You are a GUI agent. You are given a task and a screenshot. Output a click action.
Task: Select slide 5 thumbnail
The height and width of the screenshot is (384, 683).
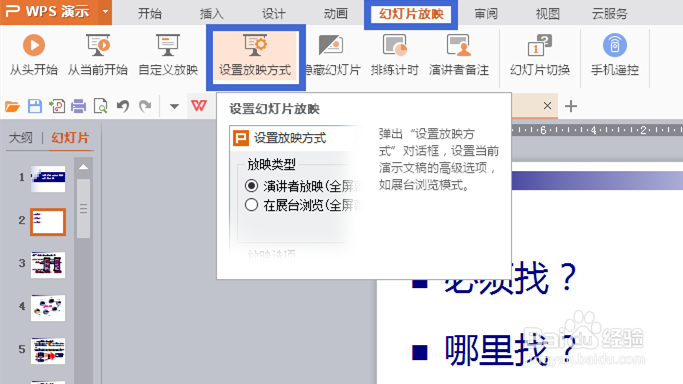[x=48, y=351]
